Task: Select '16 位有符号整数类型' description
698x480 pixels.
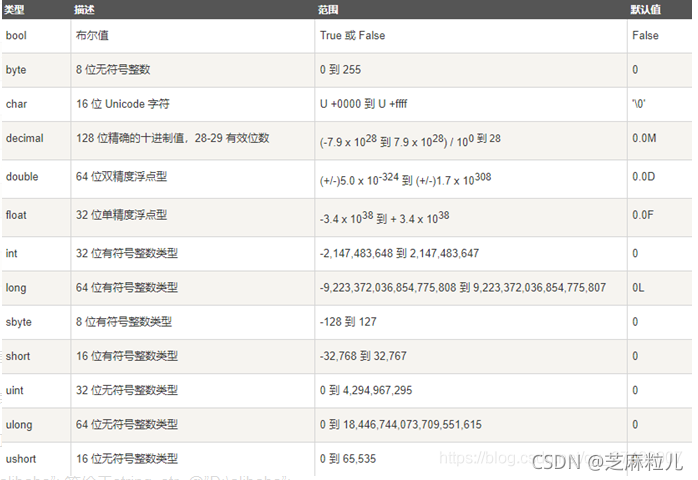Action: (x=127, y=356)
